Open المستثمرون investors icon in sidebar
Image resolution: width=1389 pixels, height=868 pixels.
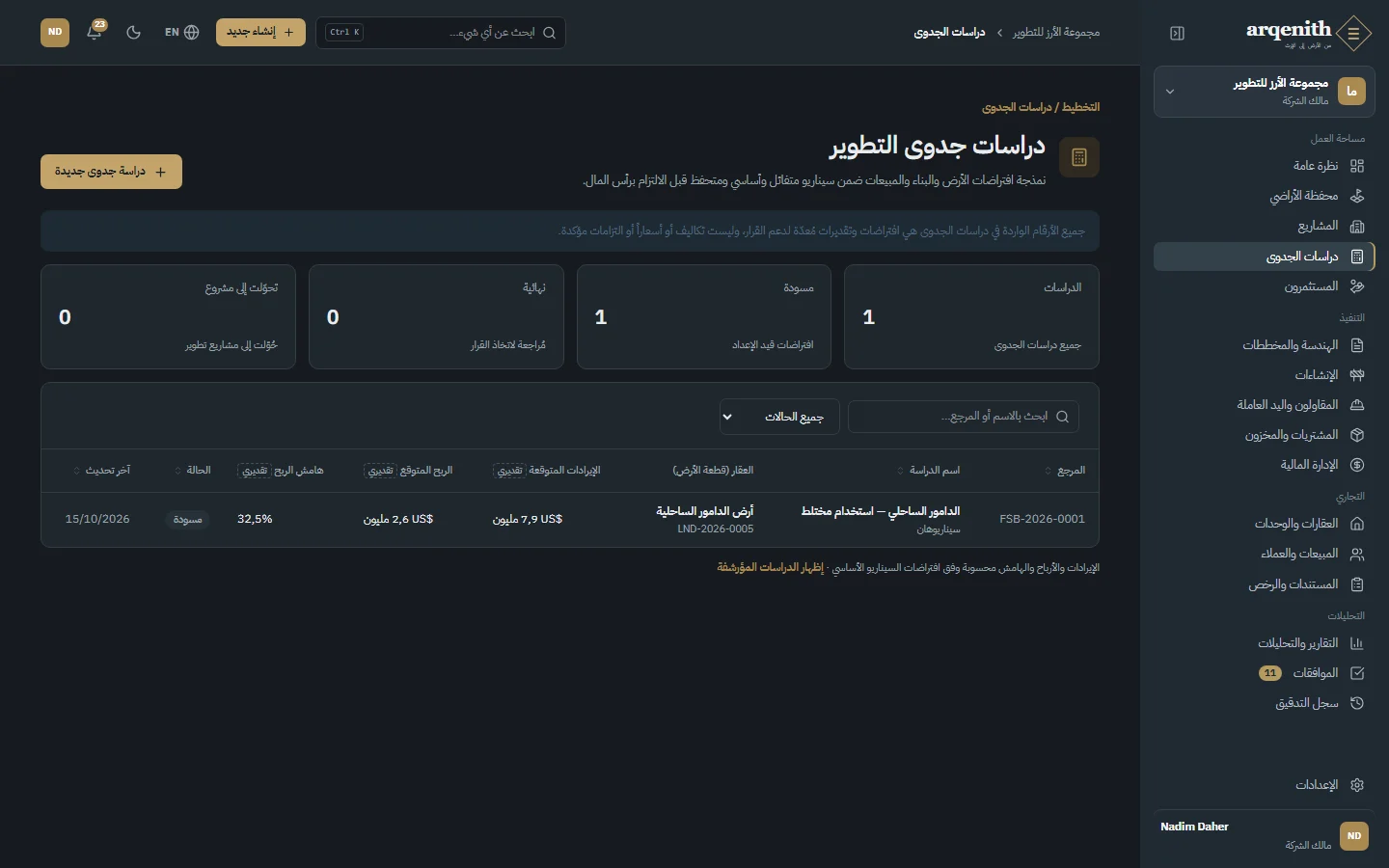point(1357,286)
